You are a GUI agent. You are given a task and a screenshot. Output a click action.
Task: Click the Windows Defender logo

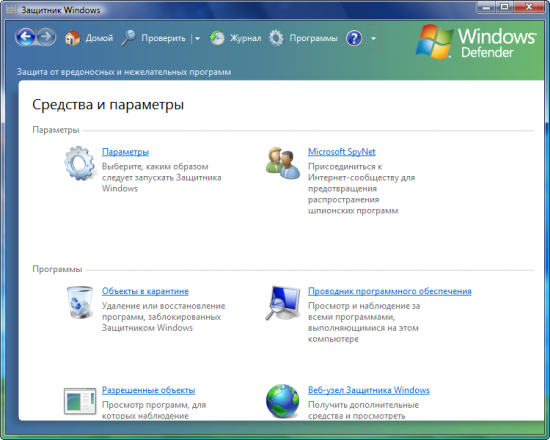point(476,42)
